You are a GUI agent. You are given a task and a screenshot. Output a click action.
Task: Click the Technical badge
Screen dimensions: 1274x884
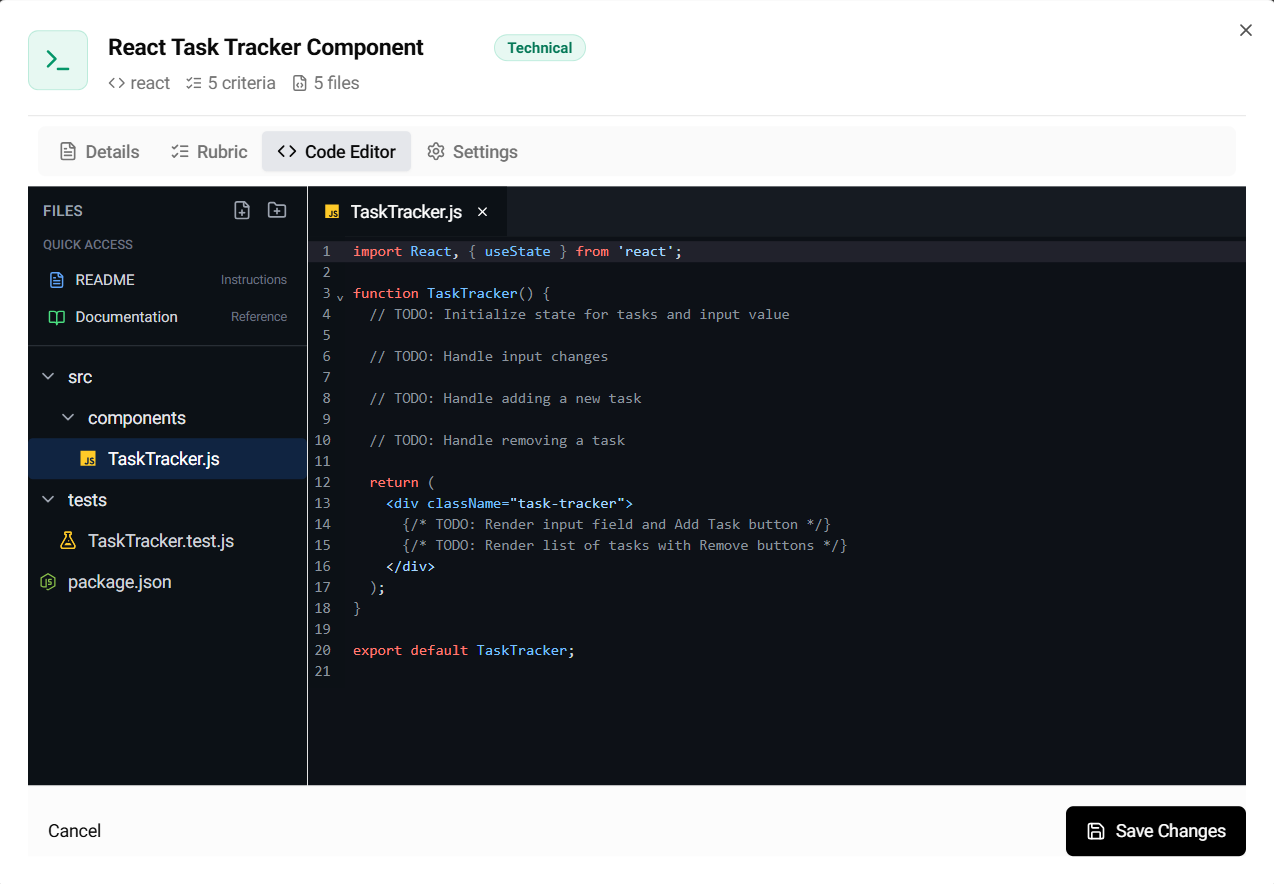coord(539,48)
